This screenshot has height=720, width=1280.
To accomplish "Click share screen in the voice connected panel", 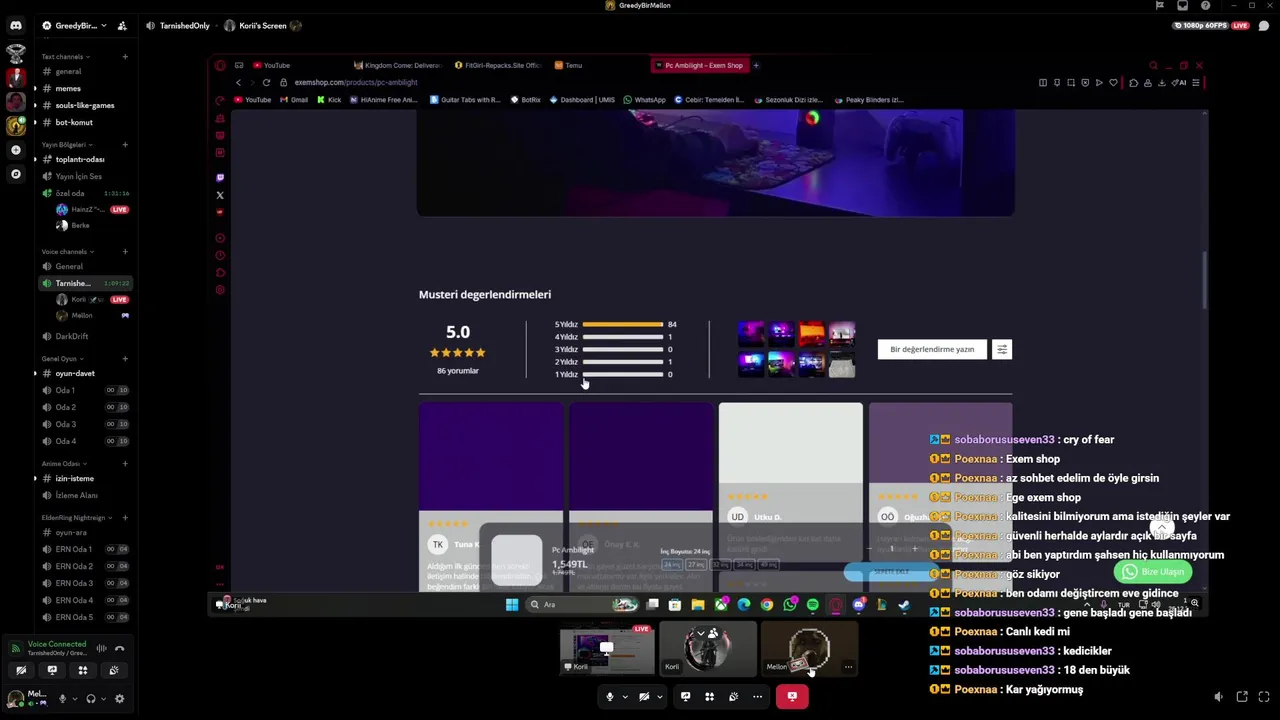I will click(52, 670).
